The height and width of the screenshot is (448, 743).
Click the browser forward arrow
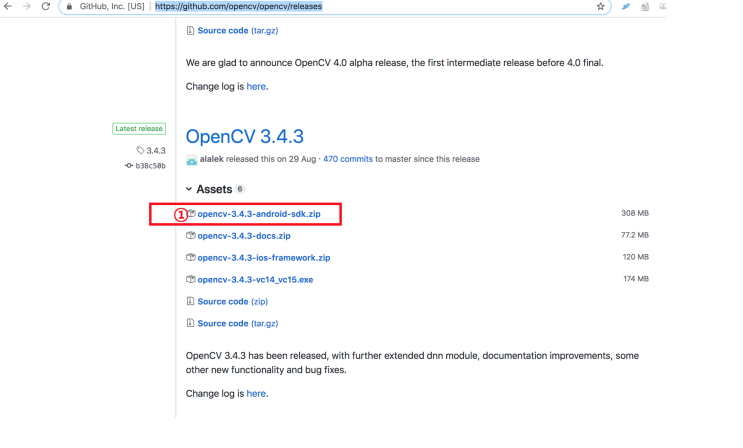click(26, 7)
